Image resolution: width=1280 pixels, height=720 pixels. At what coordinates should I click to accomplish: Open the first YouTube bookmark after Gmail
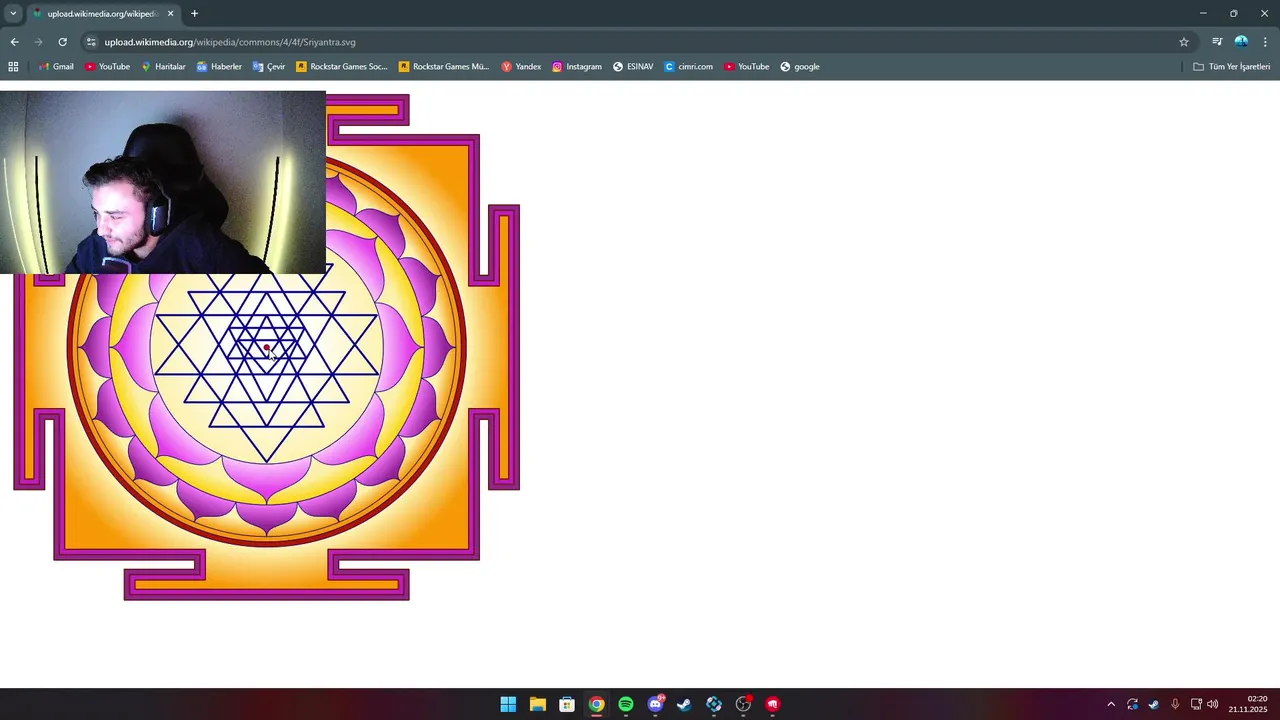tap(107, 67)
